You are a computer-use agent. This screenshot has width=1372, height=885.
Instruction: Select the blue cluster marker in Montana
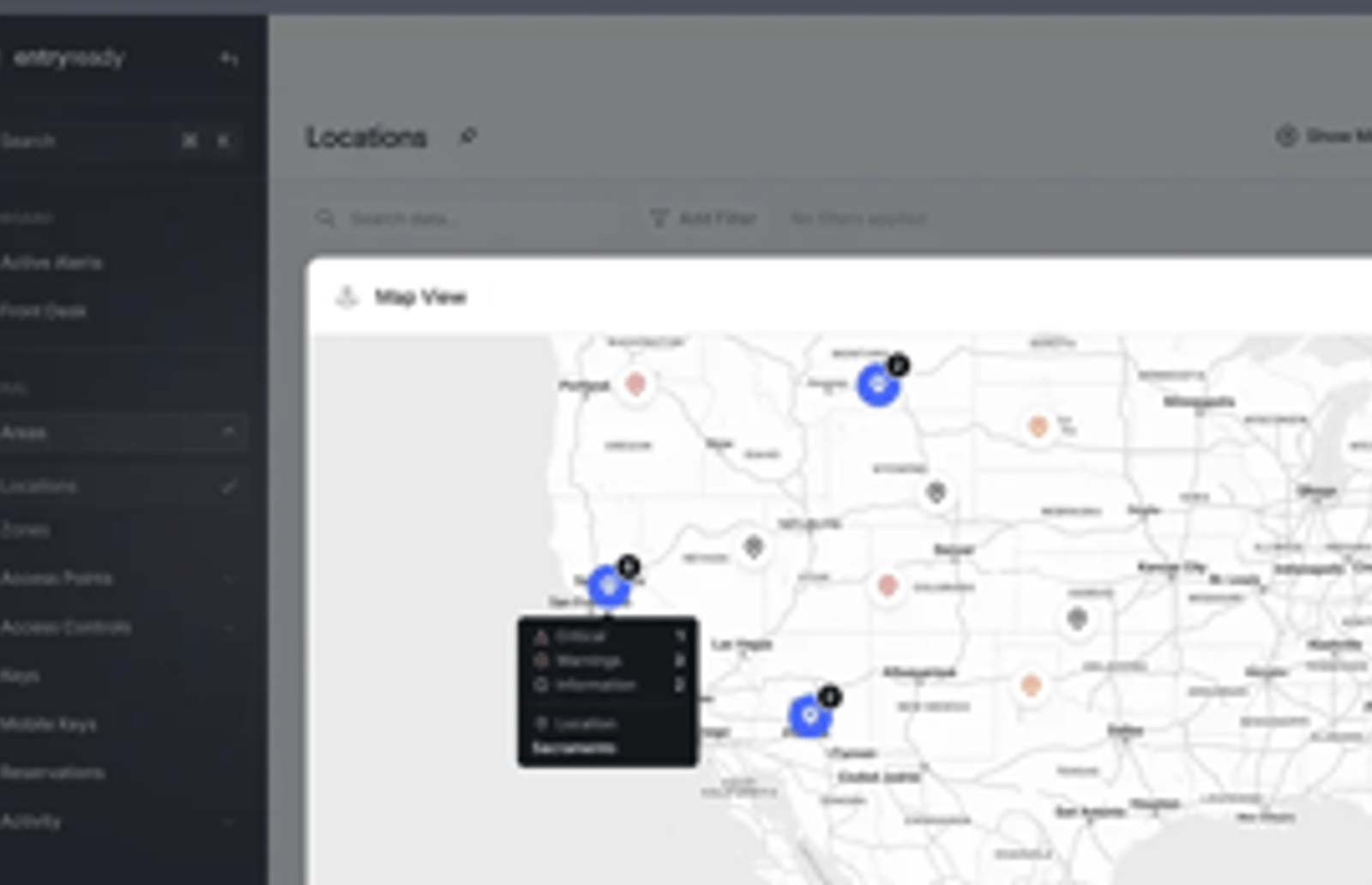[878, 385]
